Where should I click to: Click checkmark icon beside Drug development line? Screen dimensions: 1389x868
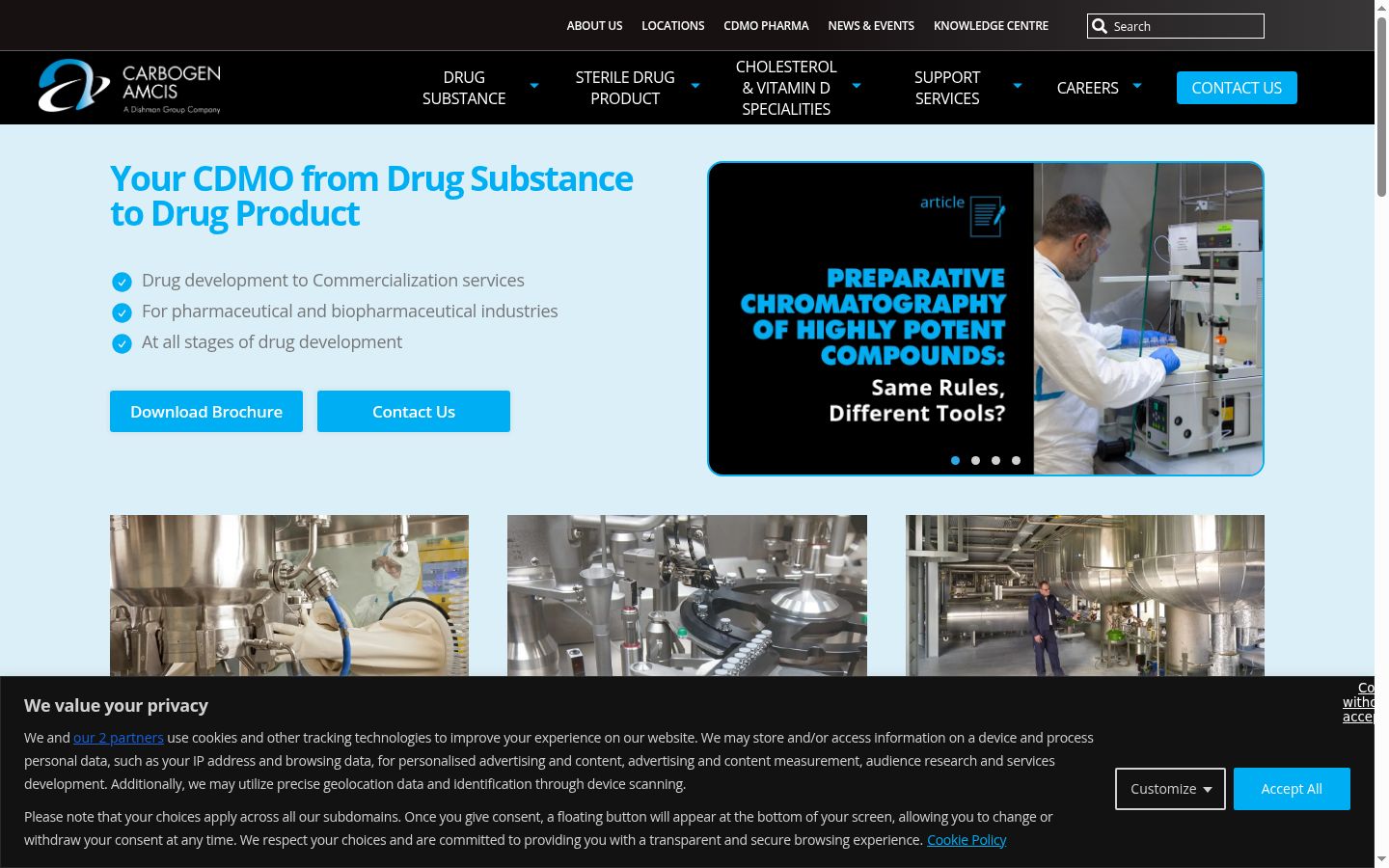(x=122, y=282)
